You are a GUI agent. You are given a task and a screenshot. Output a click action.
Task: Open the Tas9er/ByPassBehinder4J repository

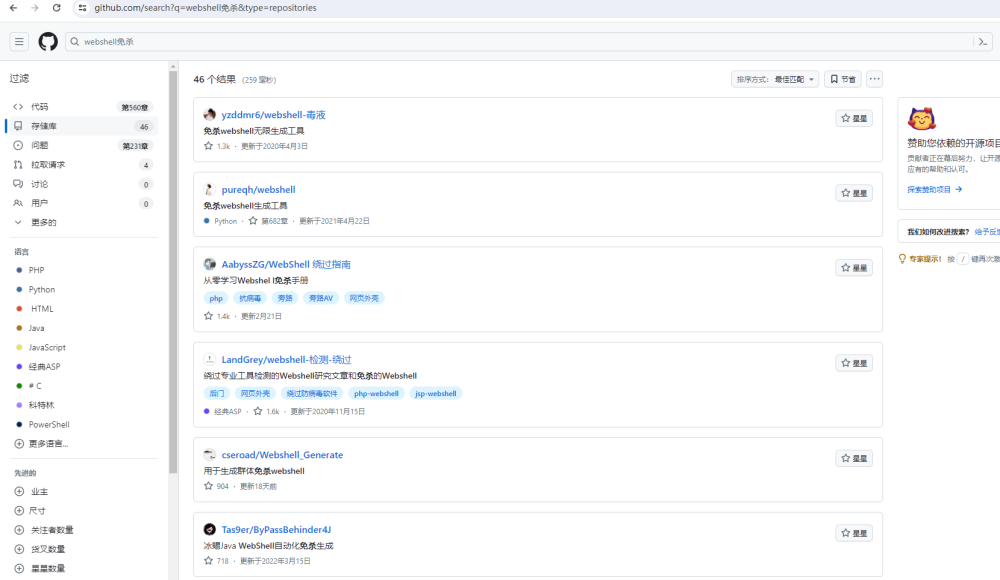(x=276, y=530)
